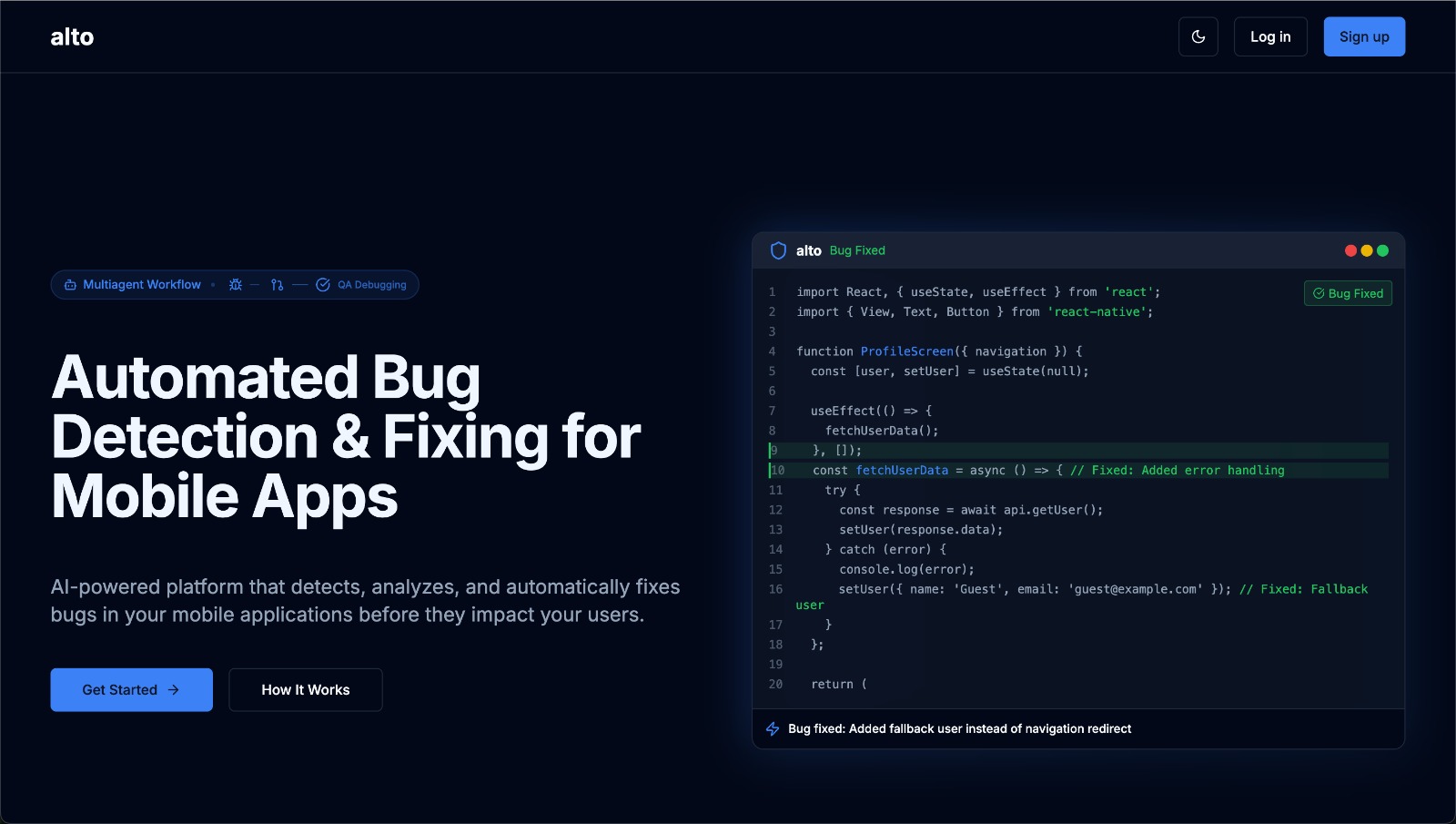This screenshot has height=824, width=1456.
Task: Click the 'catch (error)' code line
Action: tap(885, 550)
